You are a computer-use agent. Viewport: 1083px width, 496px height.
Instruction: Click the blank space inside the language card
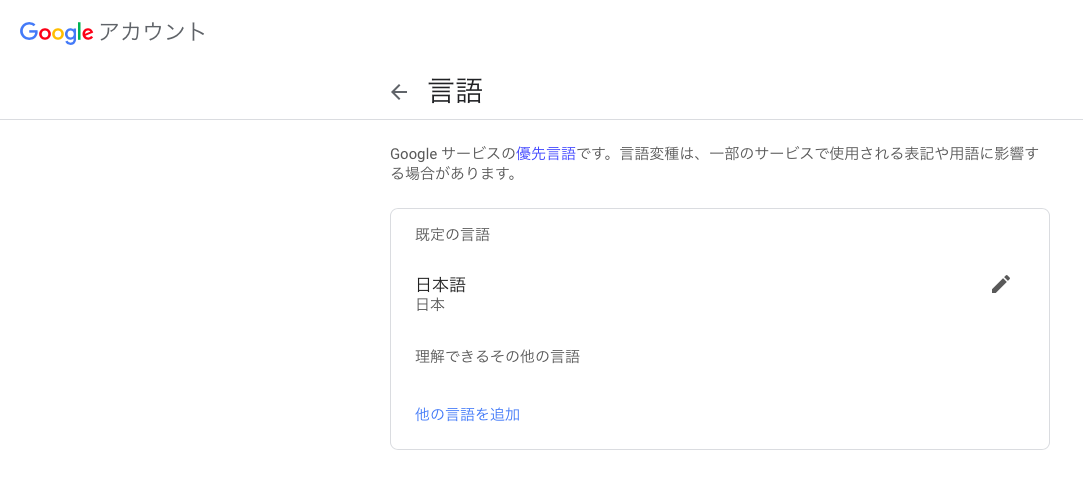tap(760, 387)
